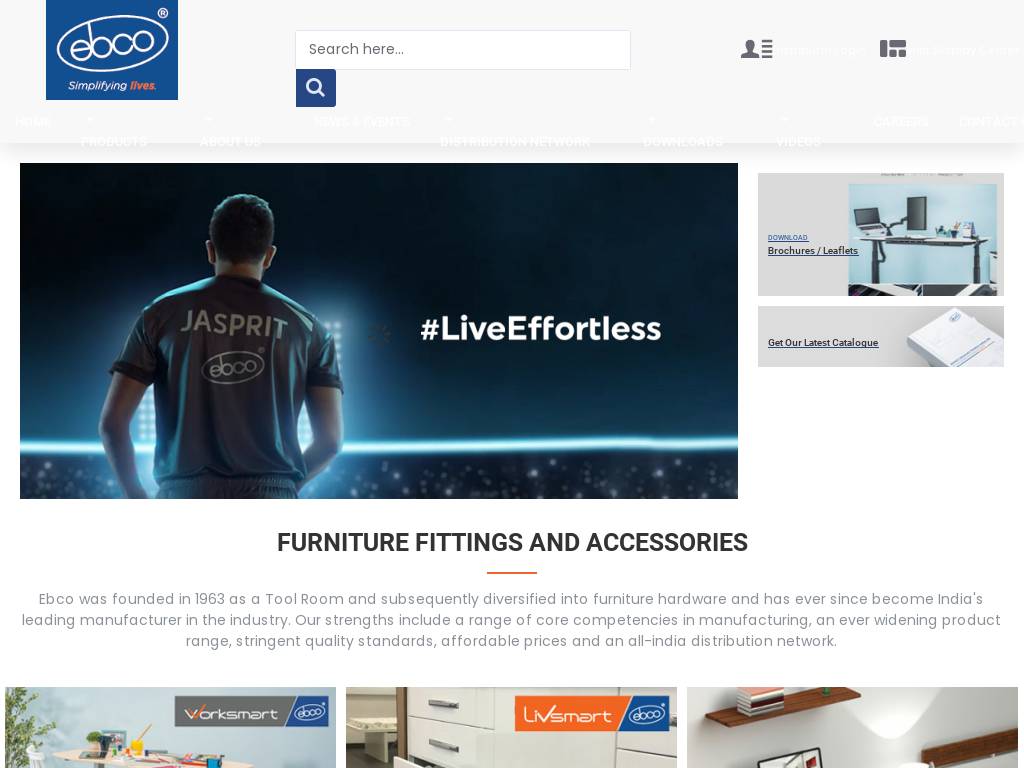Open the Videos navigation menu
1024x768 pixels.
798,142
